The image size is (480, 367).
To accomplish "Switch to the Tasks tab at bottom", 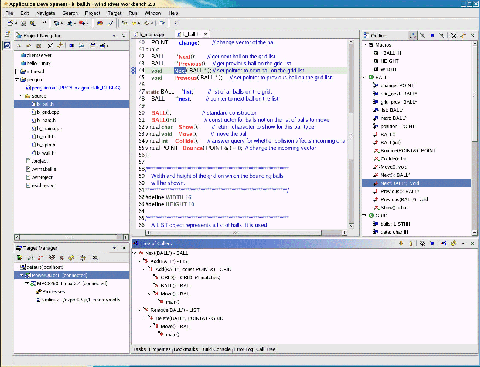I will [x=139, y=349].
